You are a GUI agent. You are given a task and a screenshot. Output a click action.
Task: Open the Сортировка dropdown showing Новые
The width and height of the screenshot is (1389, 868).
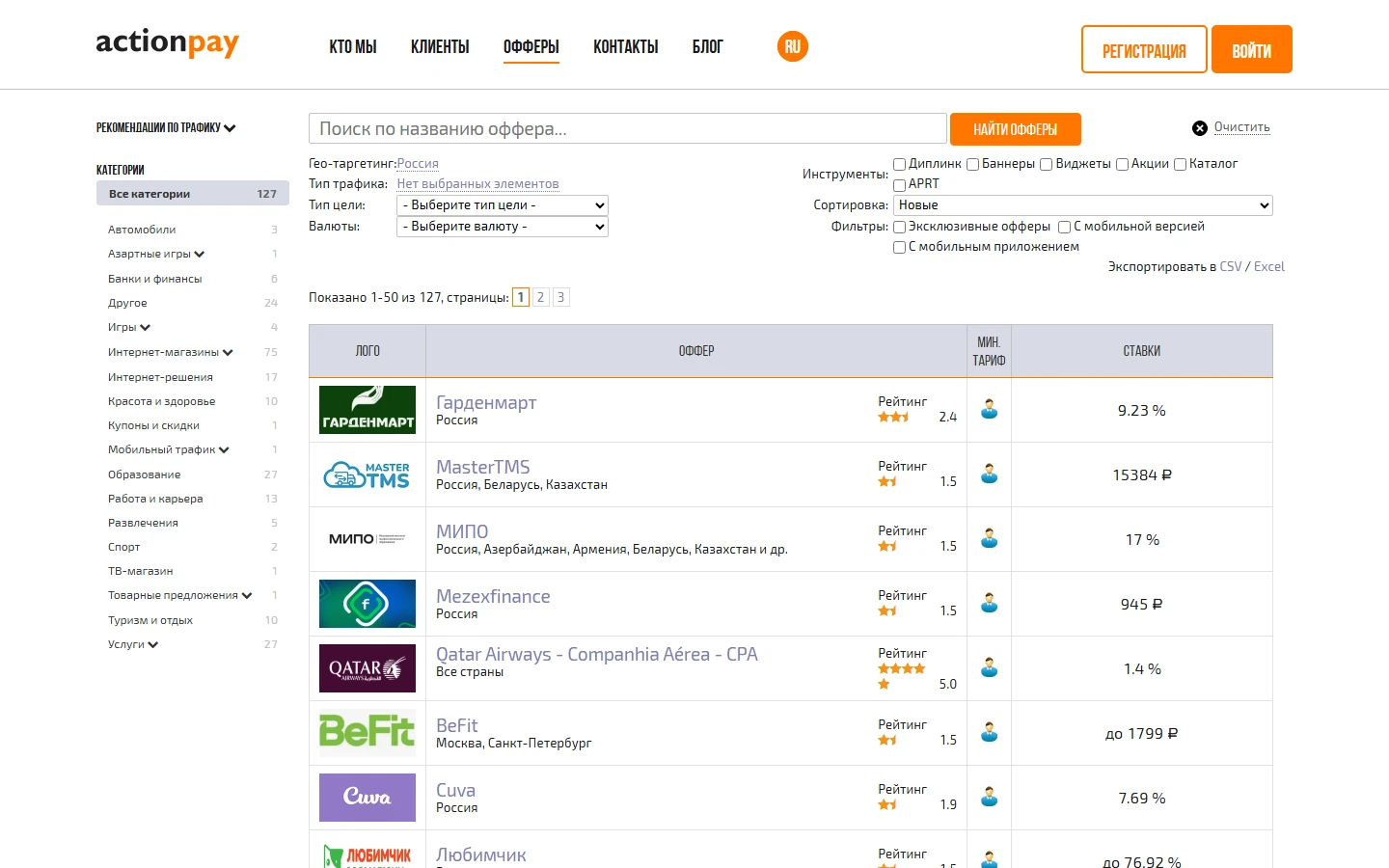pos(1083,205)
